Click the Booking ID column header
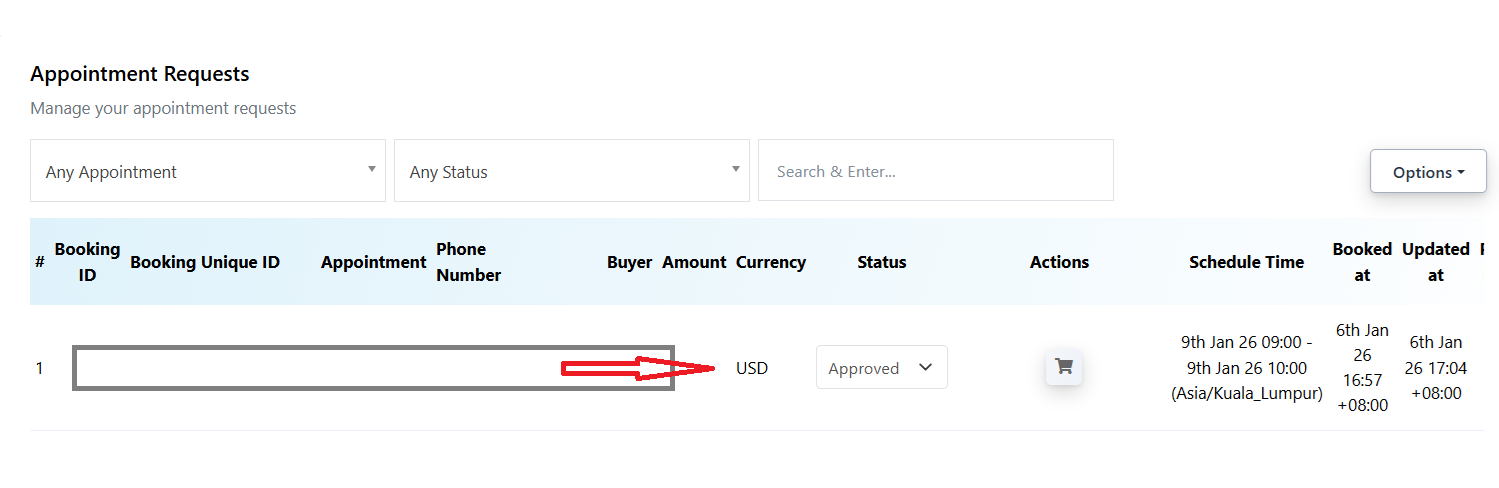This screenshot has width=1499, height=488. 87,262
